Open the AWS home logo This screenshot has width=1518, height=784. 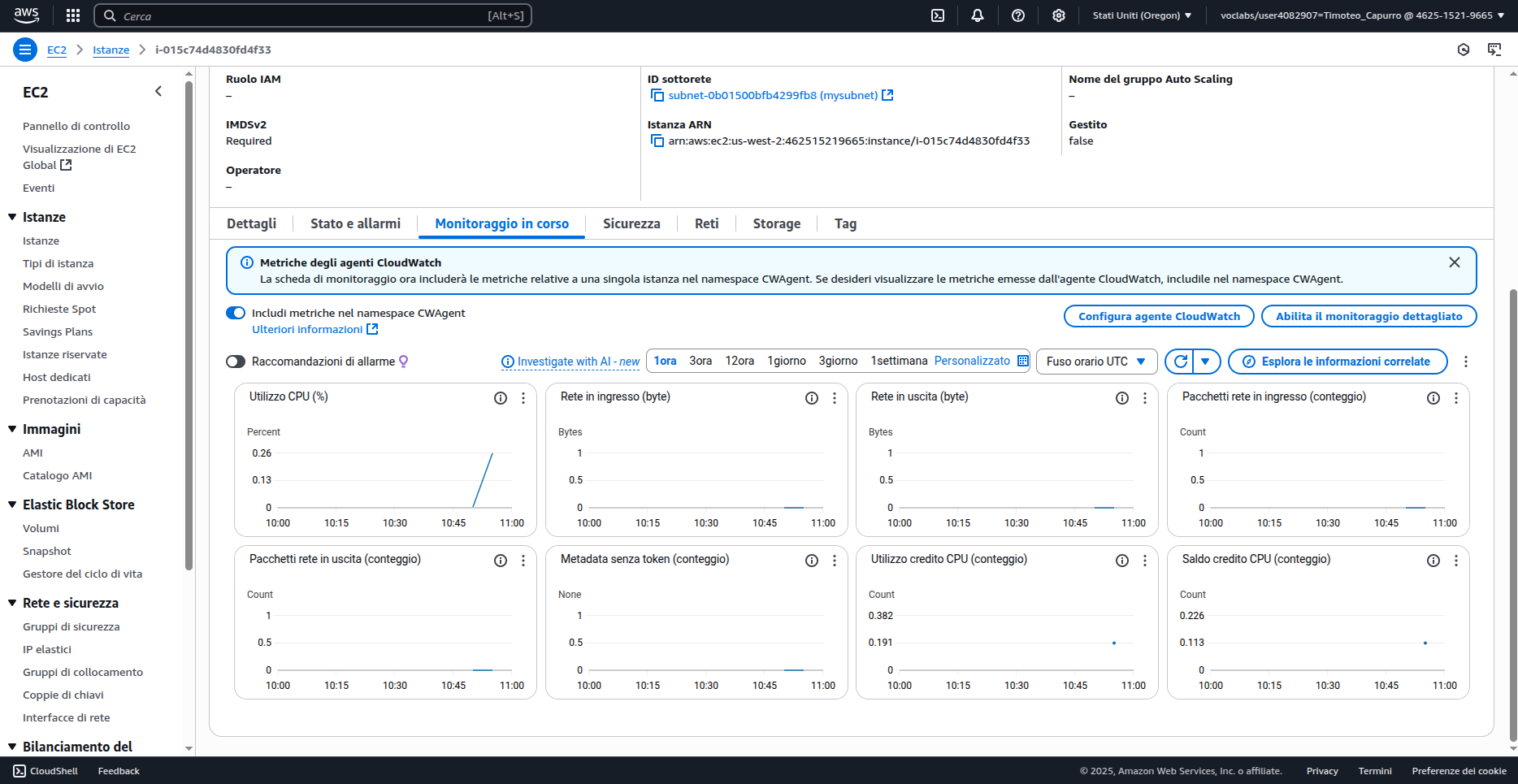[x=26, y=15]
